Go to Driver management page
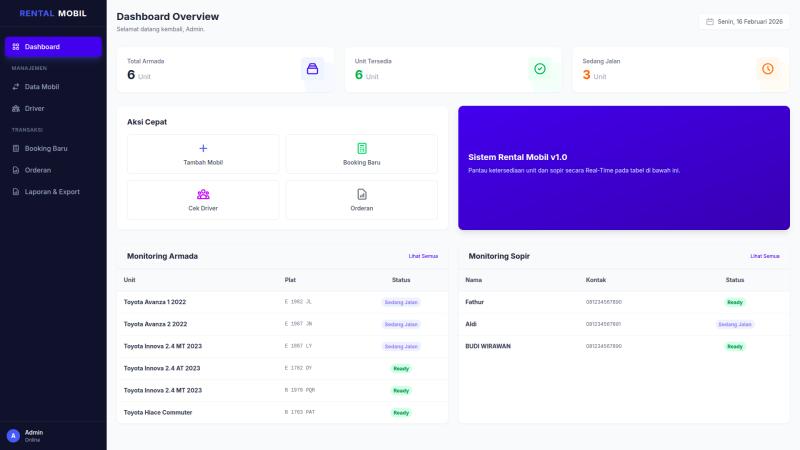 (34, 108)
